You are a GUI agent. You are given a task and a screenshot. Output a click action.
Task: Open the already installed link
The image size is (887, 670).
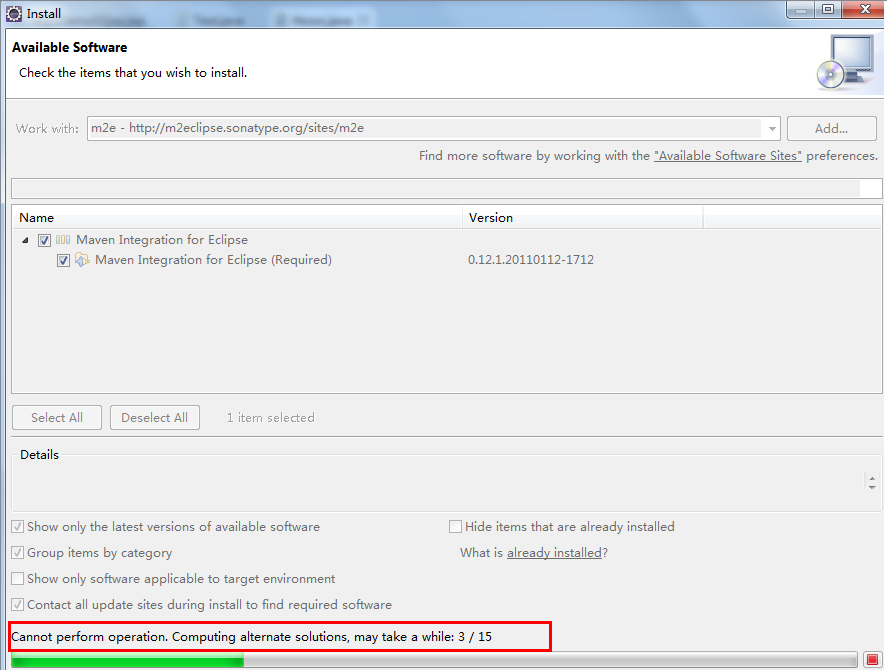(554, 553)
